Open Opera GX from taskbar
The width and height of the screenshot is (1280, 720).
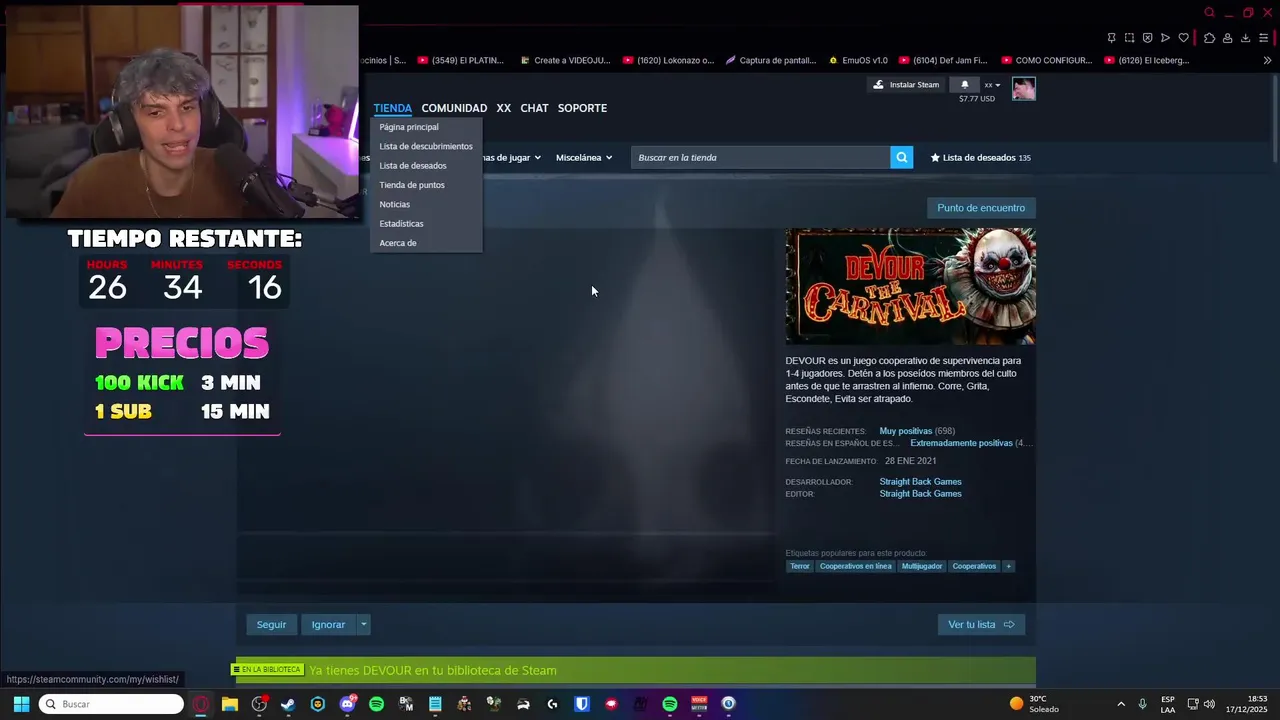201,704
